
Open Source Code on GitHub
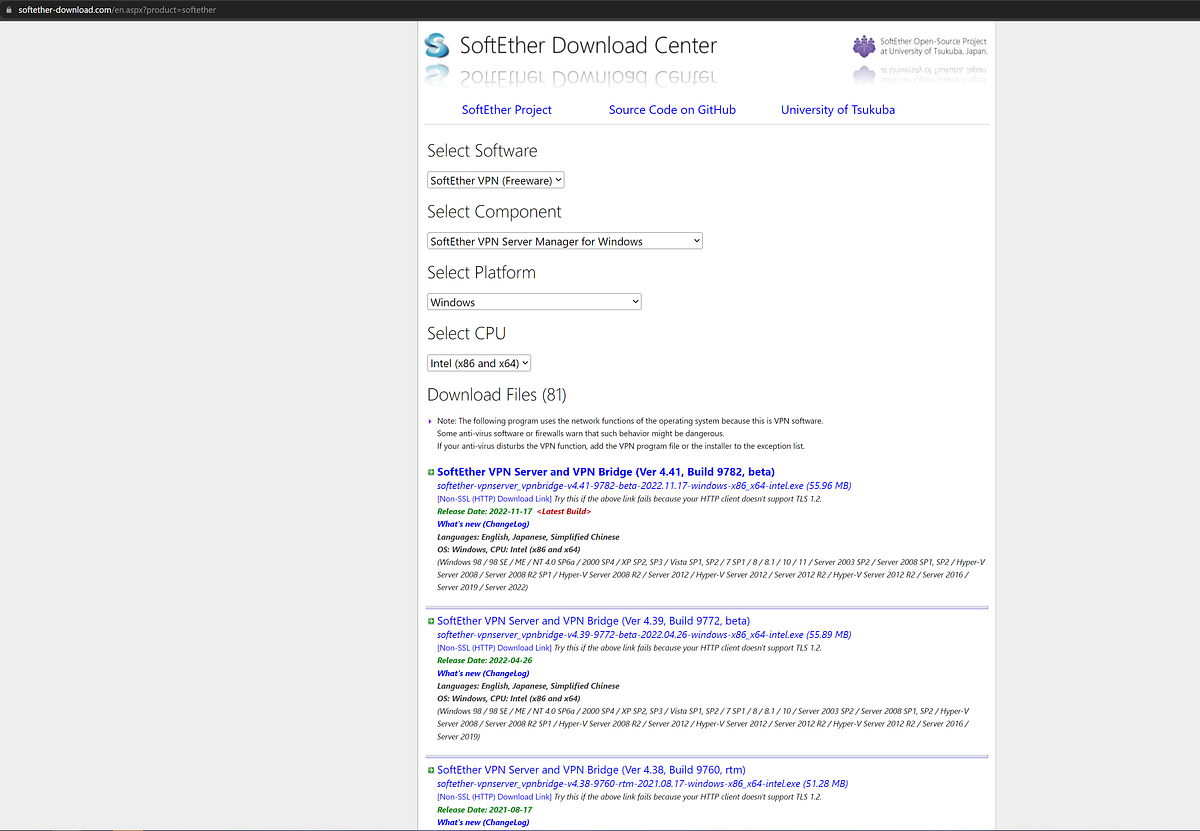(x=672, y=110)
